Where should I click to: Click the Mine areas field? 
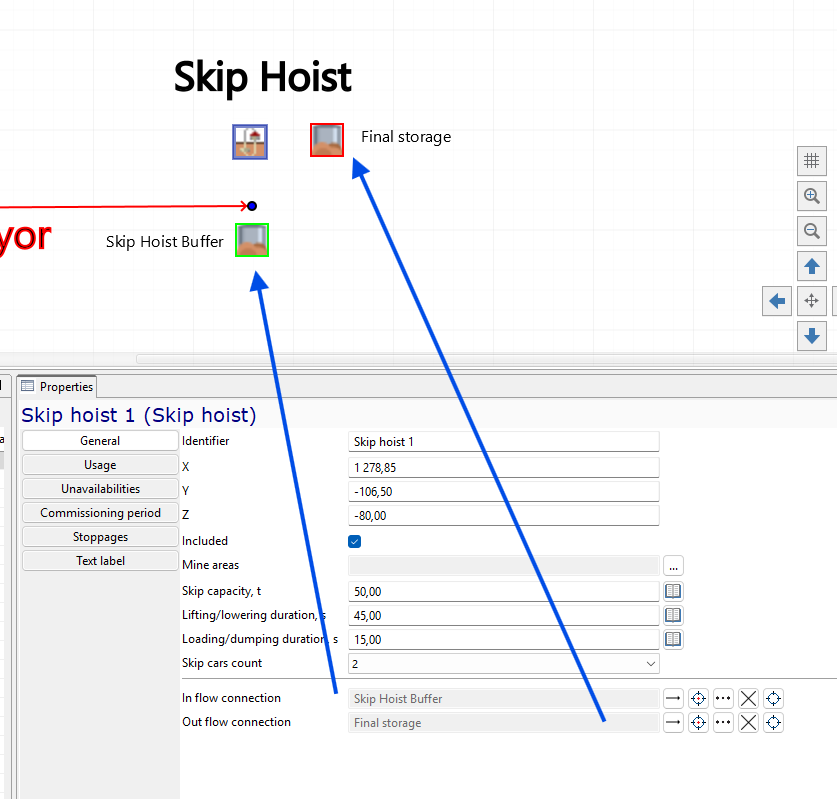click(503, 566)
